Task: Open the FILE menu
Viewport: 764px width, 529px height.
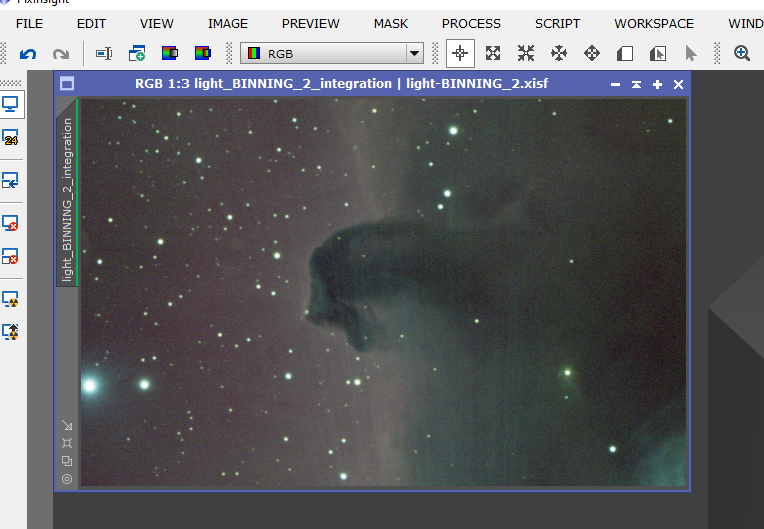Action: pyautogui.click(x=29, y=23)
